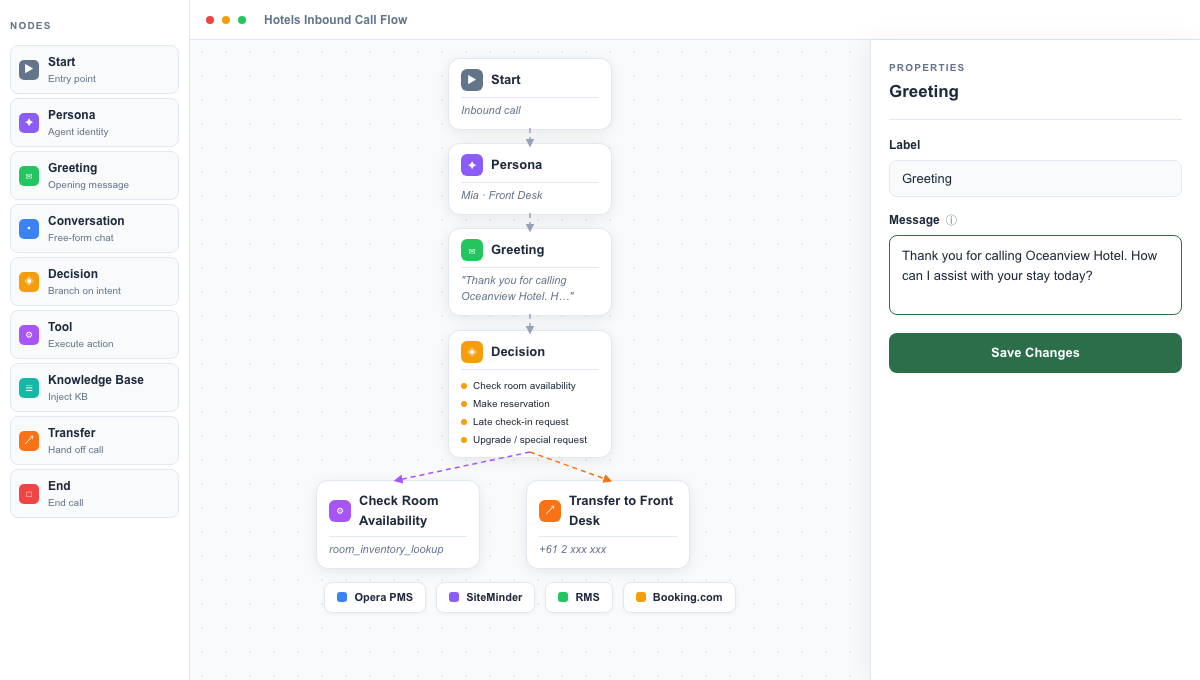The image size is (1200, 680).
Task: Click the purple Tool icon on Check Room Availability node
Action: coord(340,511)
